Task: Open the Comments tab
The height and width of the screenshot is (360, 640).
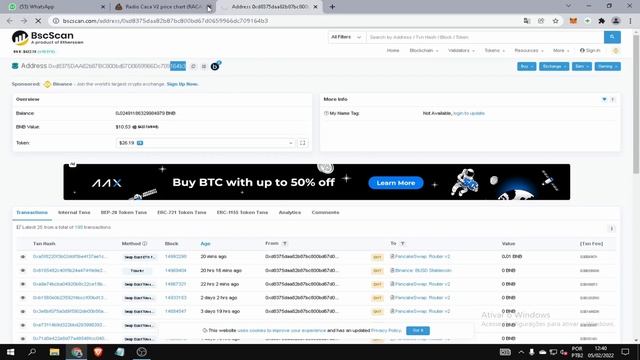Action: pos(325,213)
